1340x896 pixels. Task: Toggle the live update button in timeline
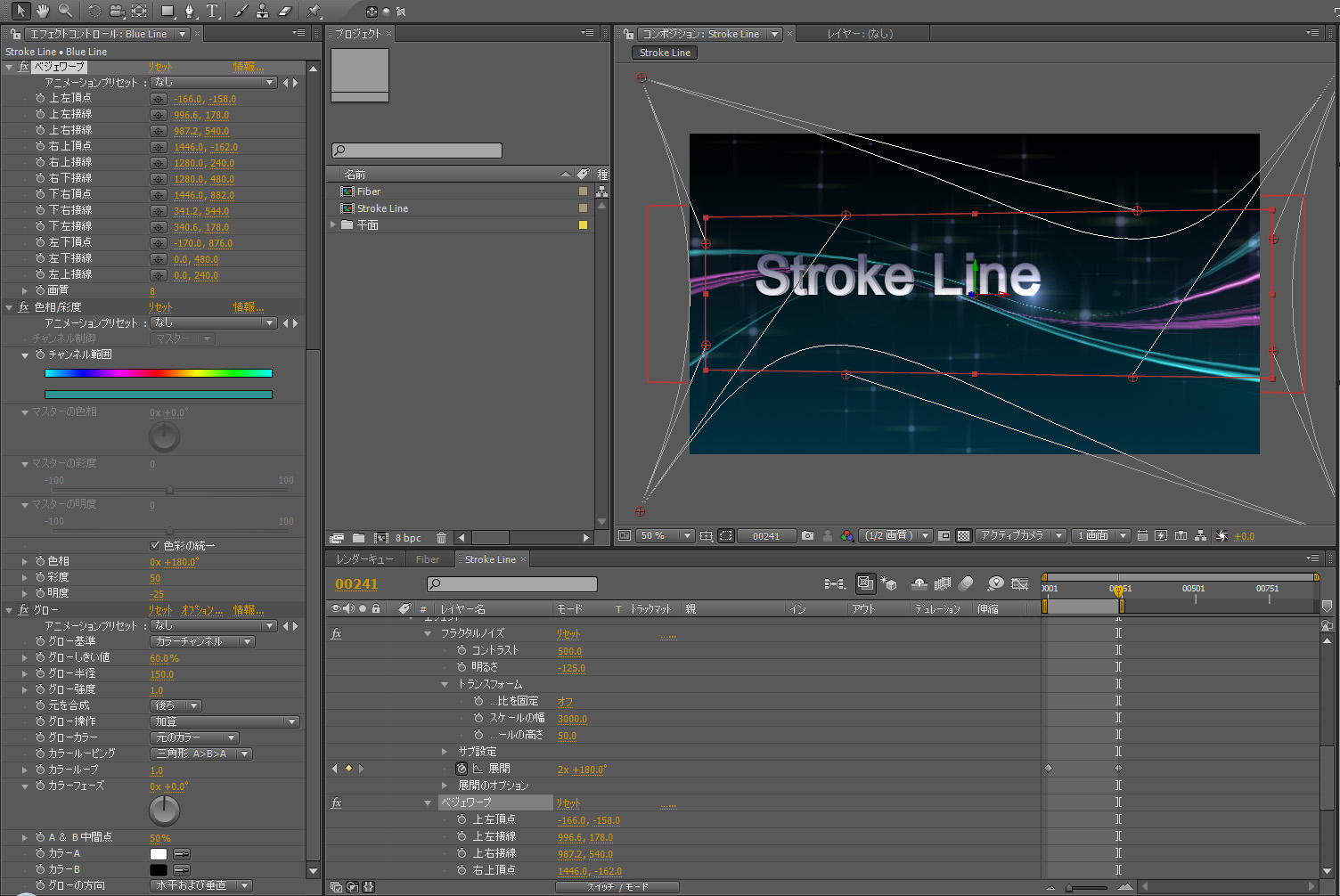coord(865,583)
